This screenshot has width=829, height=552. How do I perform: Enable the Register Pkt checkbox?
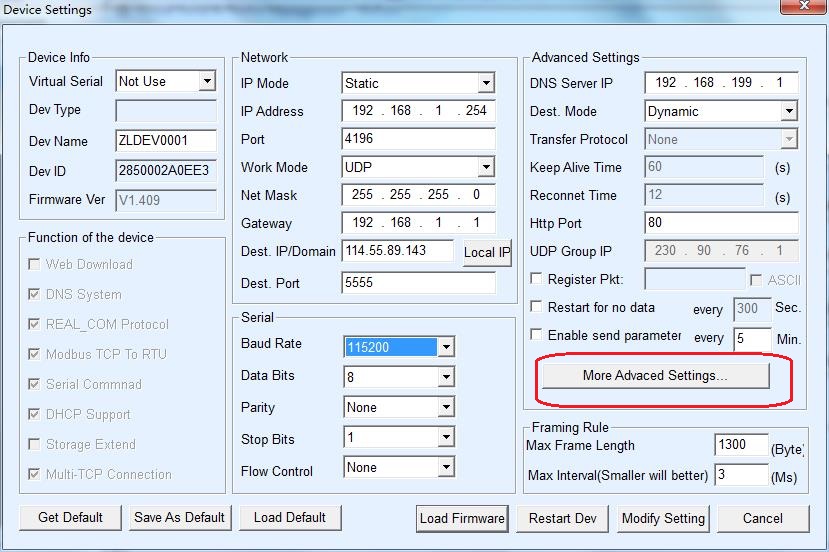pyautogui.click(x=537, y=280)
